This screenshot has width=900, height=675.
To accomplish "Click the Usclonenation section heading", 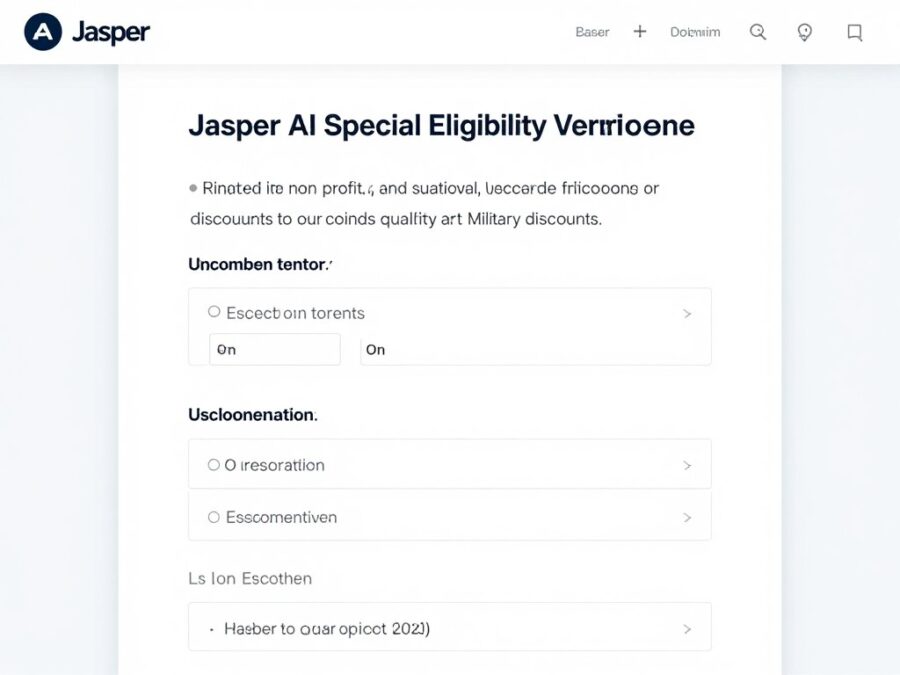I will [251, 414].
